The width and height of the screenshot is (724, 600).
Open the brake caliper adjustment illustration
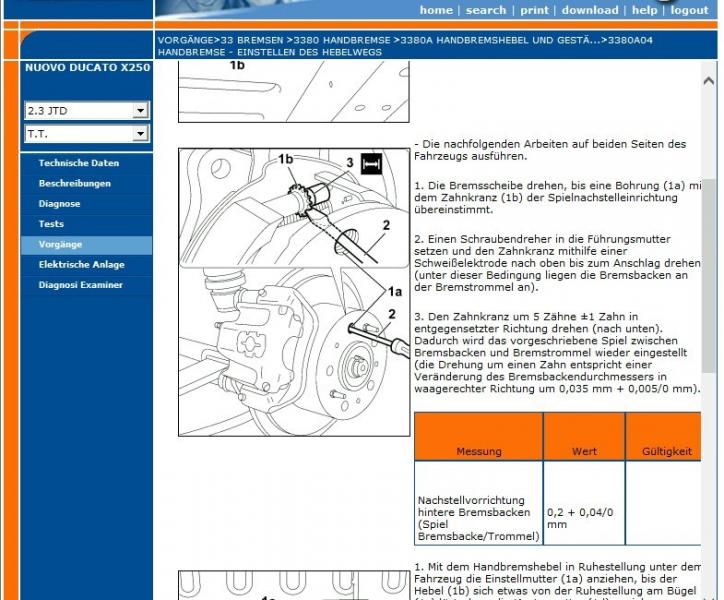(x=293, y=292)
